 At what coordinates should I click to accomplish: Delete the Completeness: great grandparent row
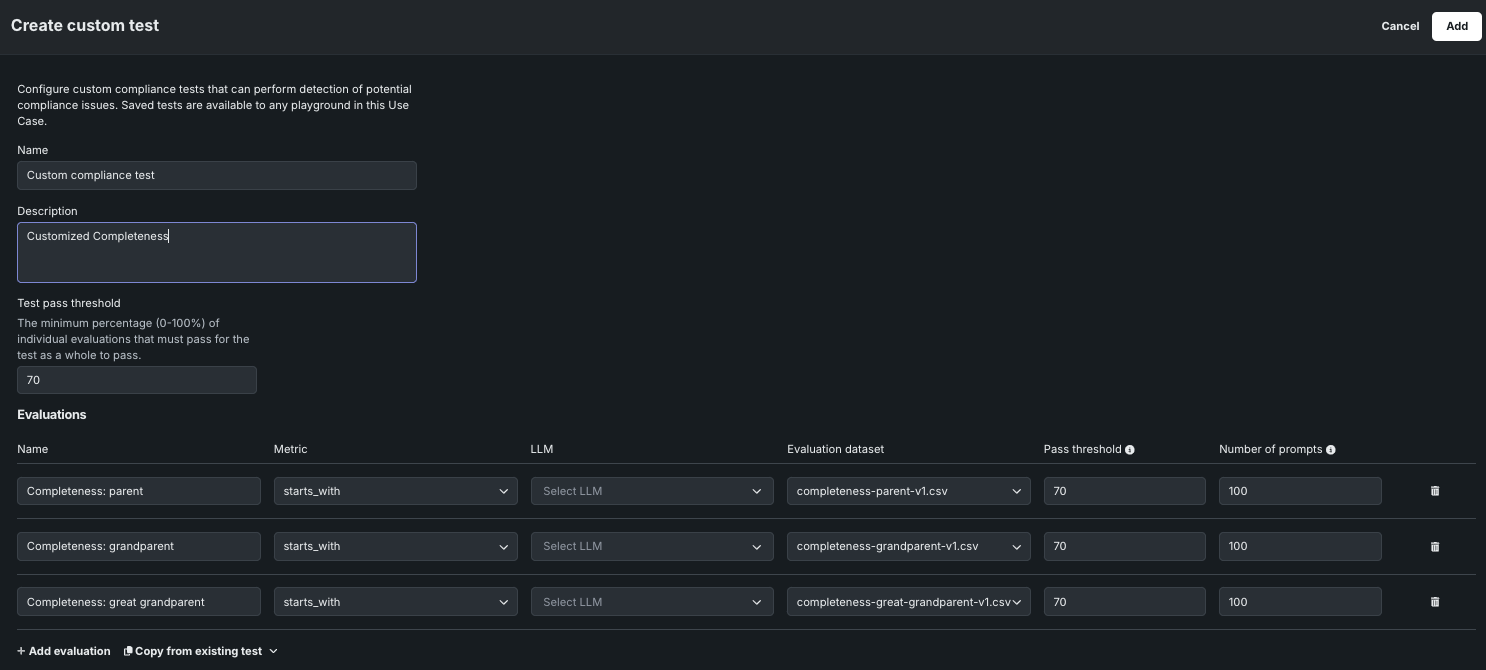tap(1435, 602)
